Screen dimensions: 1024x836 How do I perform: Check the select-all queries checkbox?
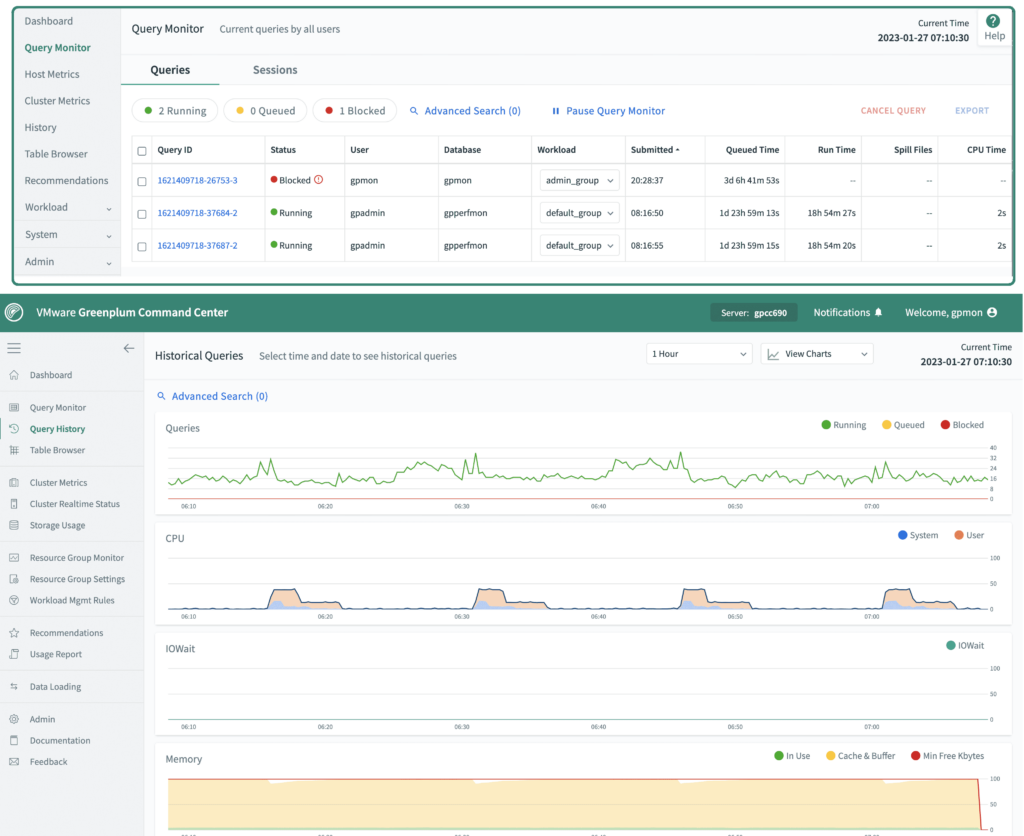(x=142, y=149)
